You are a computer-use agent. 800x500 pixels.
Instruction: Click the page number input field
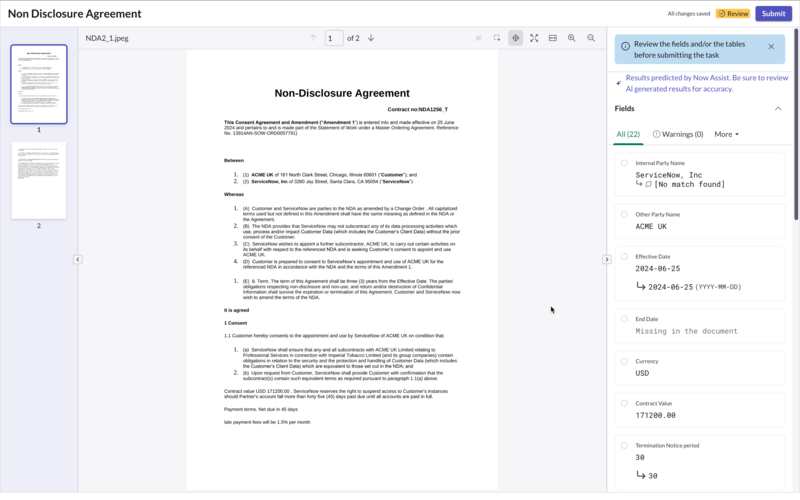(334, 38)
